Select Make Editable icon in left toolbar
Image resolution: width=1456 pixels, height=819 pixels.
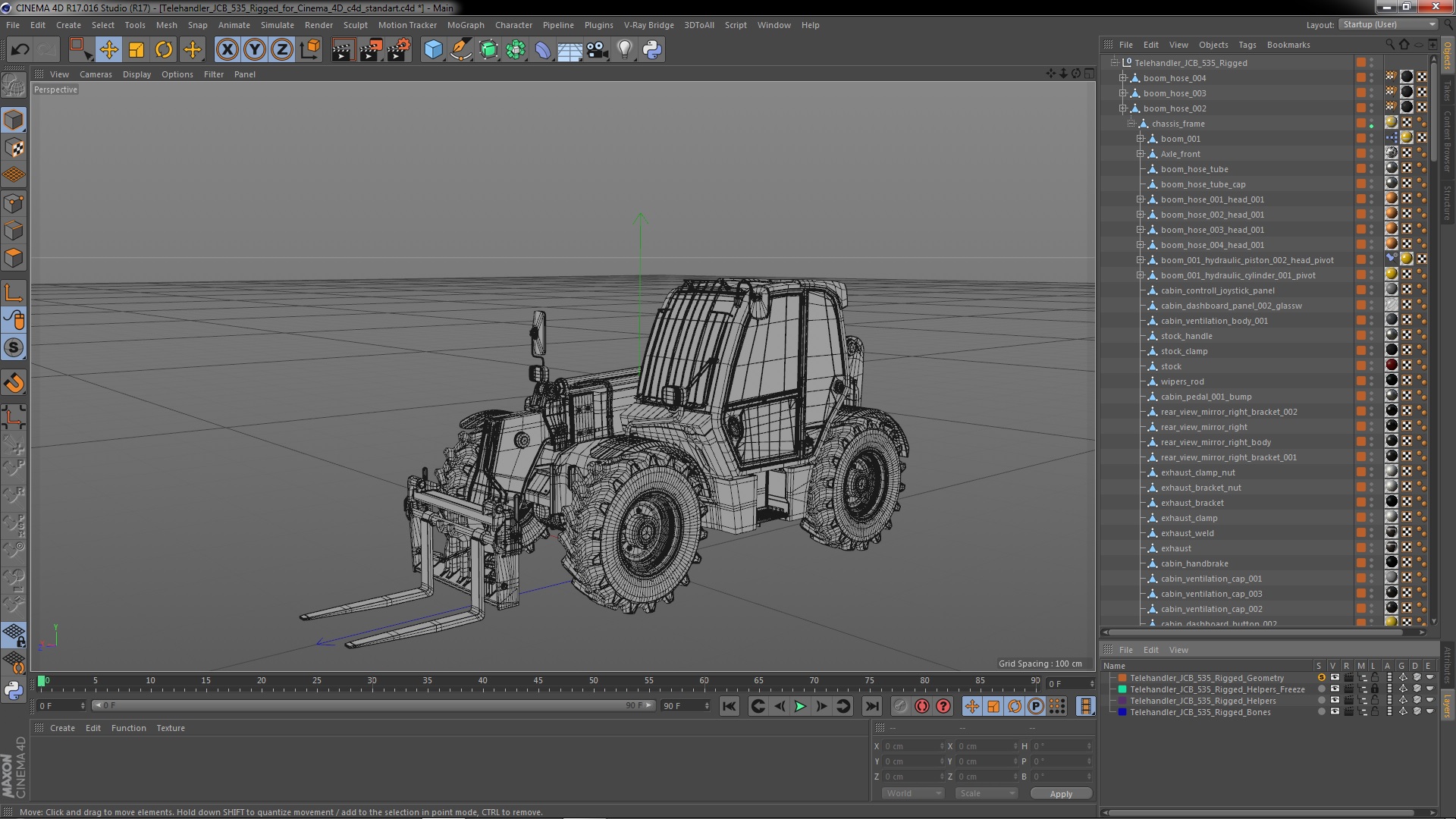(14, 86)
